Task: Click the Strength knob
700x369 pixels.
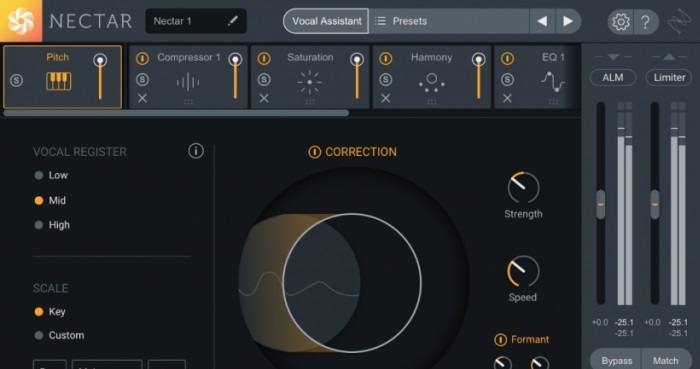Action: pyautogui.click(x=523, y=188)
